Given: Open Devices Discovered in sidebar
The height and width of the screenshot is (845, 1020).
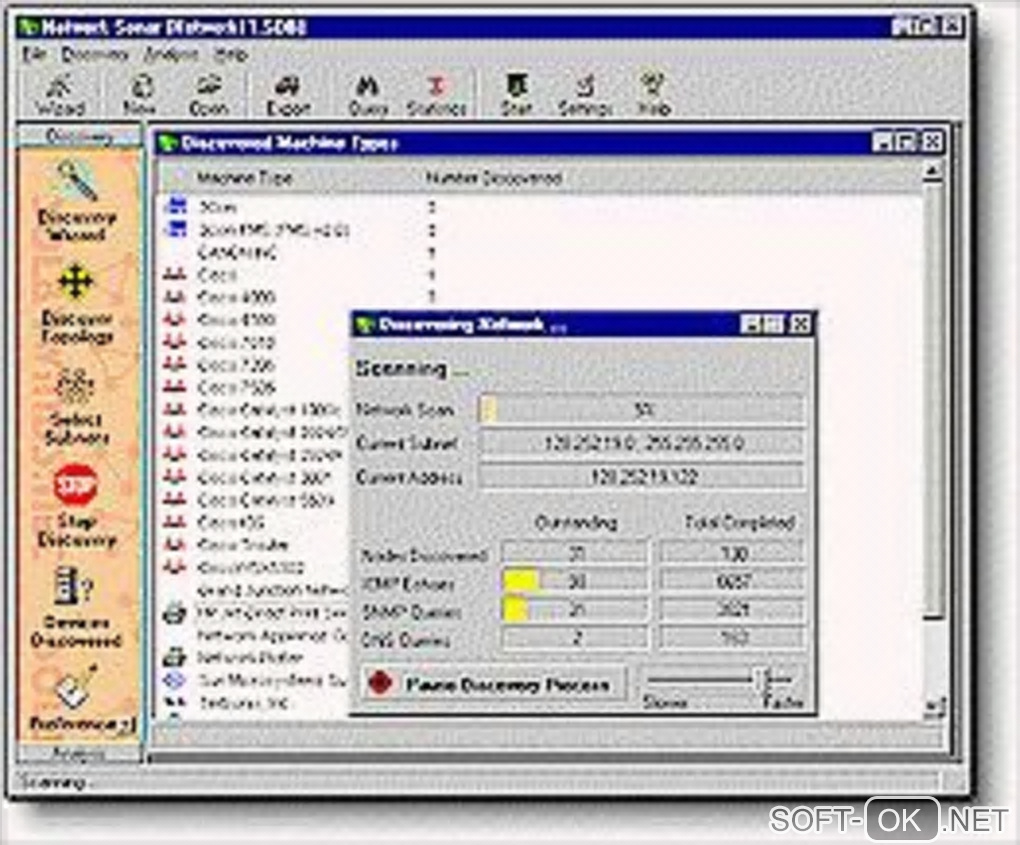Looking at the screenshot, I should [77, 608].
